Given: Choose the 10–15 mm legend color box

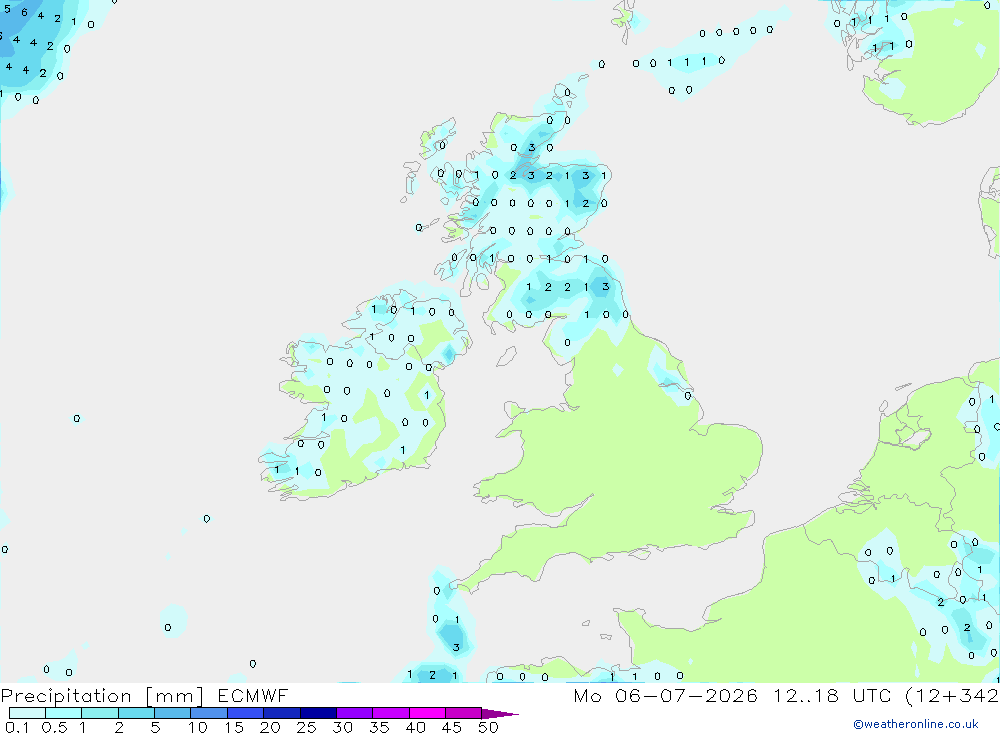Looking at the screenshot, I should click(209, 713).
